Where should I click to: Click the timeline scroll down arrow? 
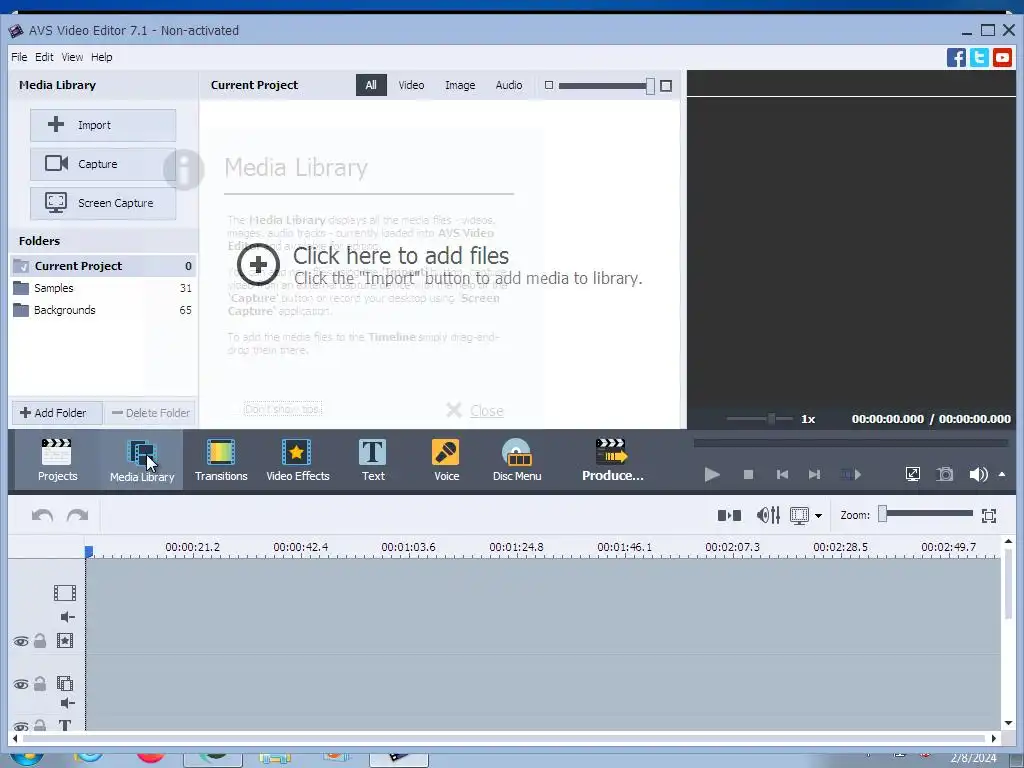click(1008, 723)
